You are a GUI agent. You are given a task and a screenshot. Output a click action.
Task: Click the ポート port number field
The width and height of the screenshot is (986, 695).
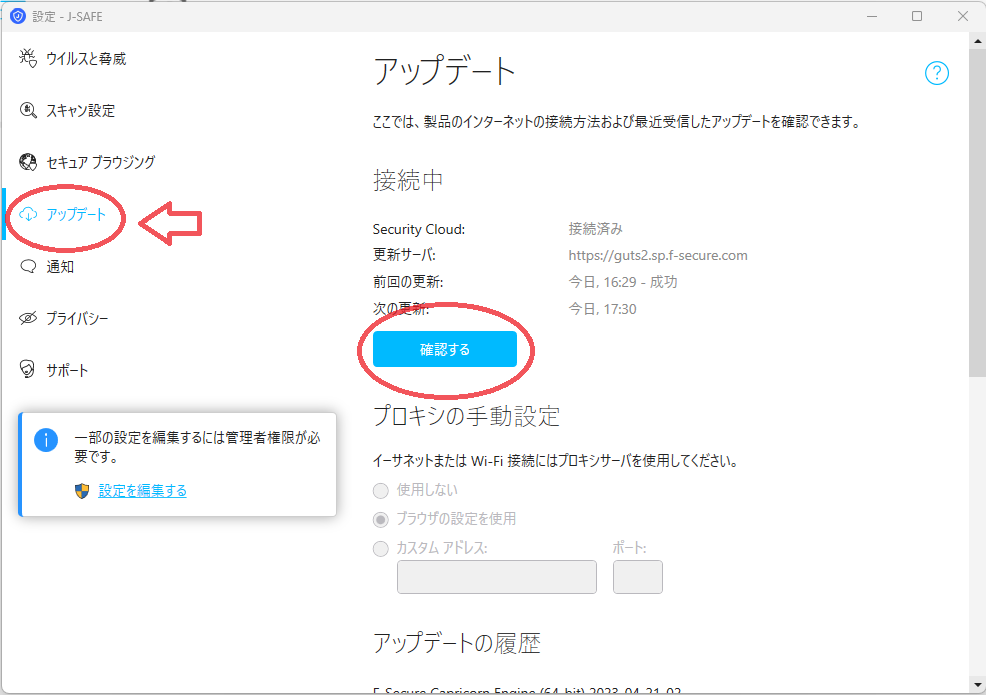point(638,577)
